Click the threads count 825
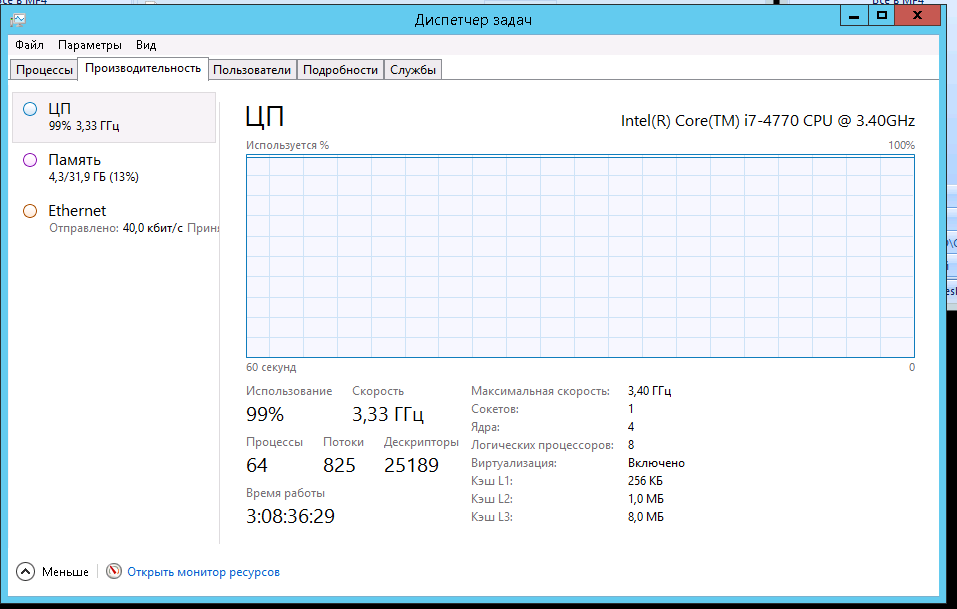 tap(339, 465)
